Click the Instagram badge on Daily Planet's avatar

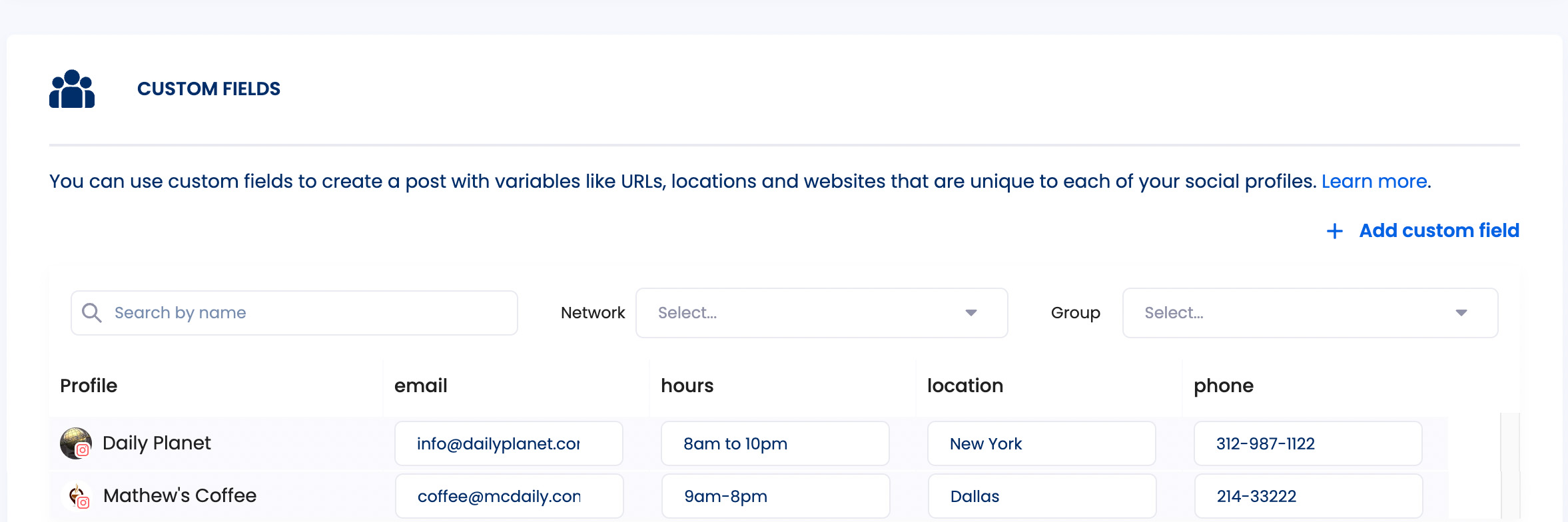(x=83, y=451)
